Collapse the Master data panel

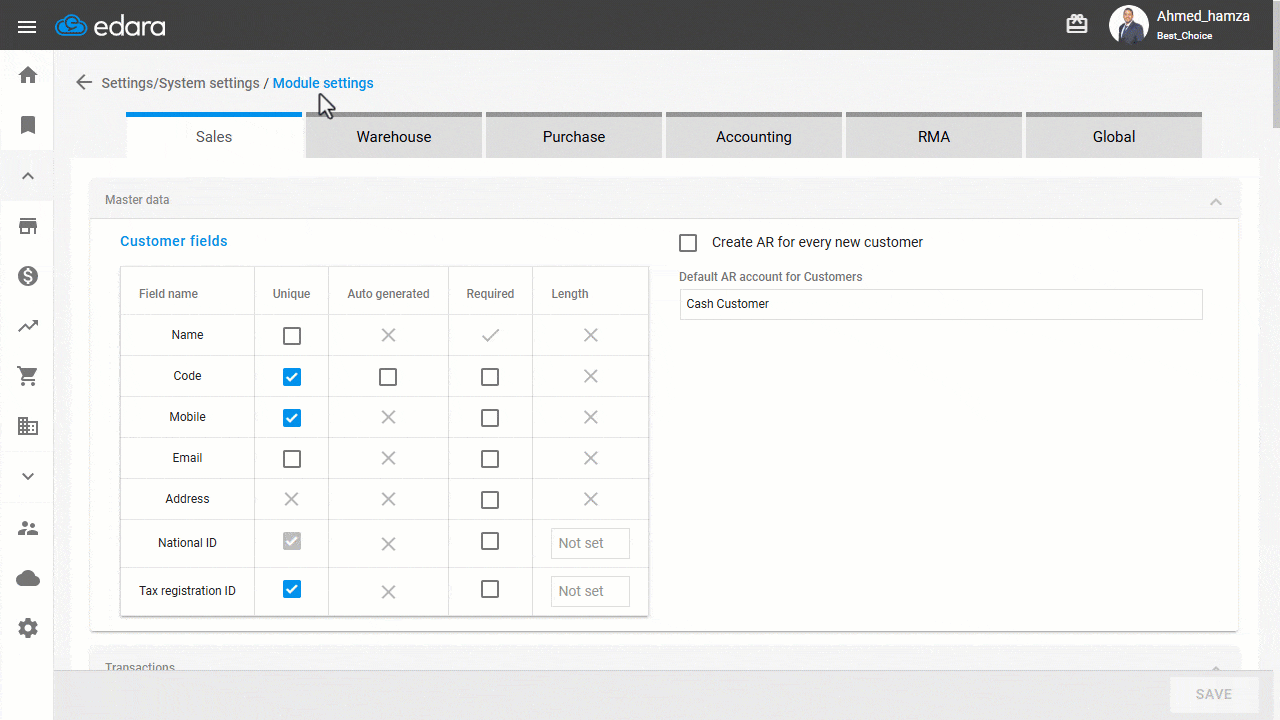point(1216,201)
